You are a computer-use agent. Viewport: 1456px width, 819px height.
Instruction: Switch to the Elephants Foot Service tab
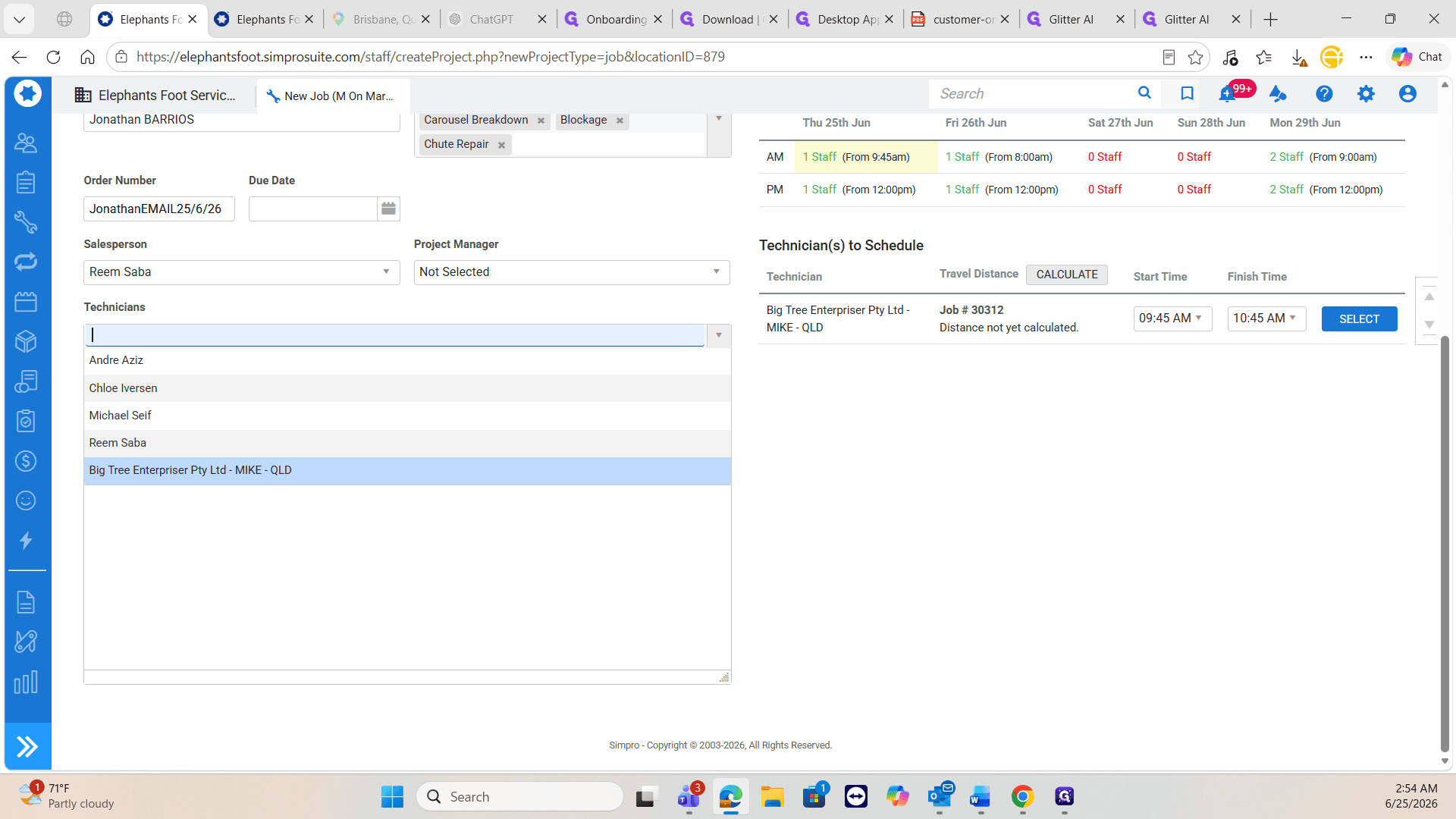(155, 96)
